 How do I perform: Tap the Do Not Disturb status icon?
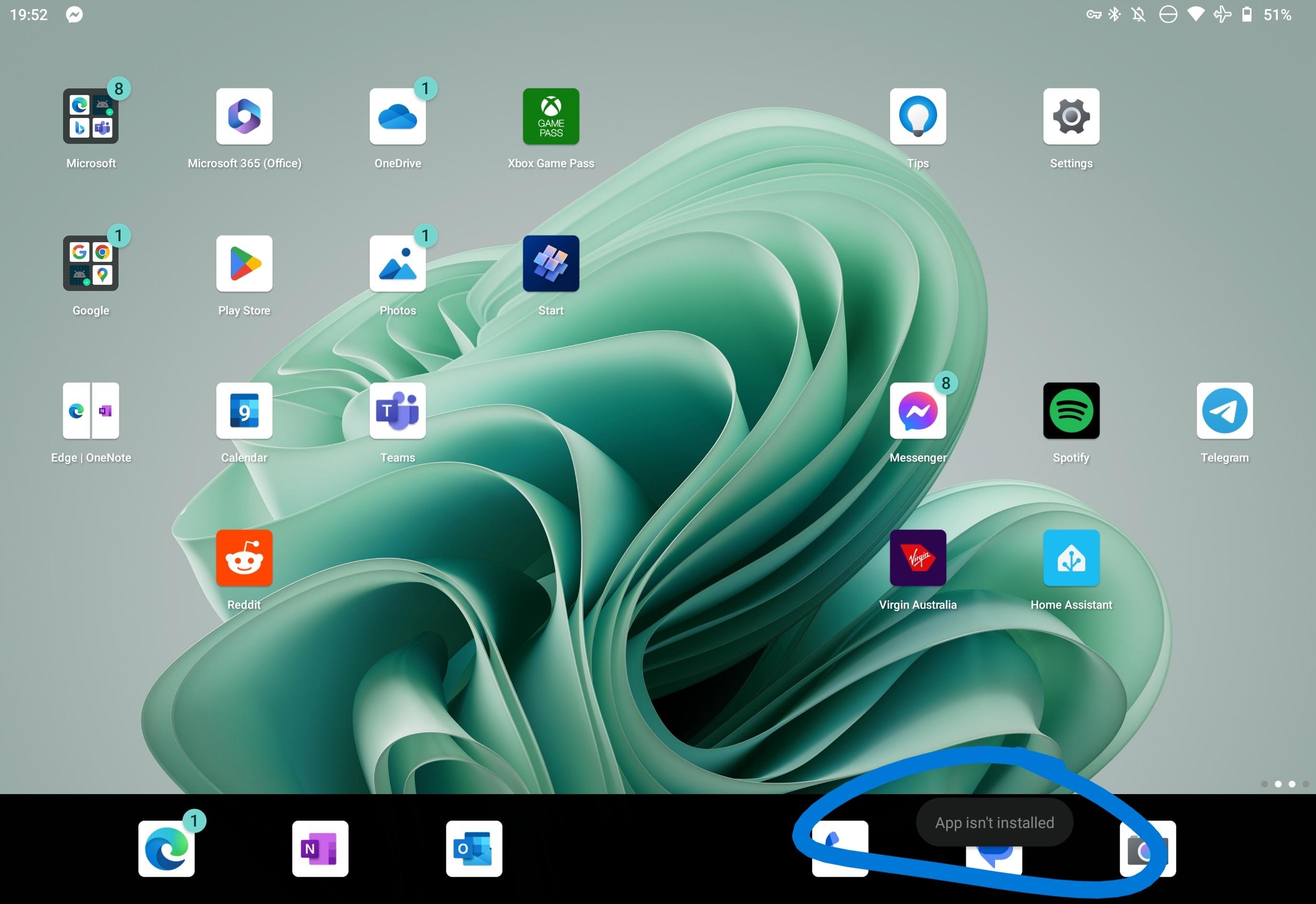click(x=1167, y=15)
